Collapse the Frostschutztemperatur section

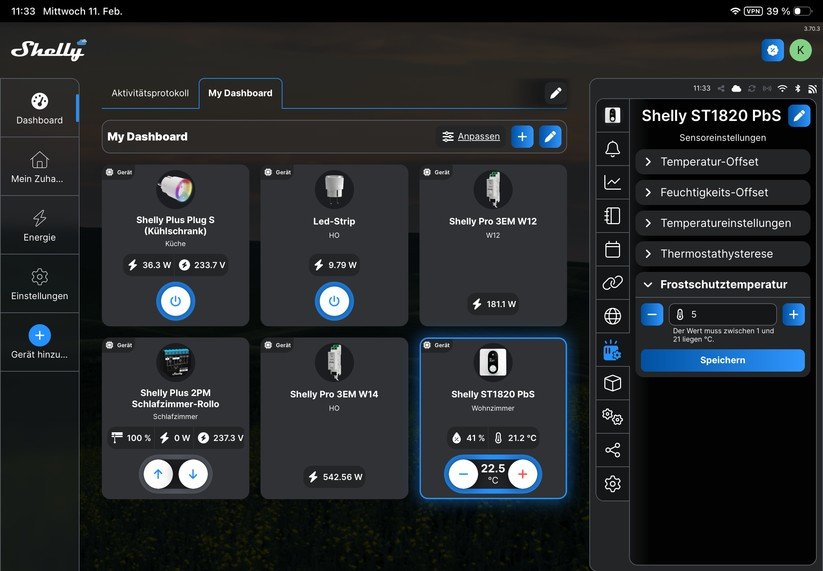pyautogui.click(x=722, y=284)
